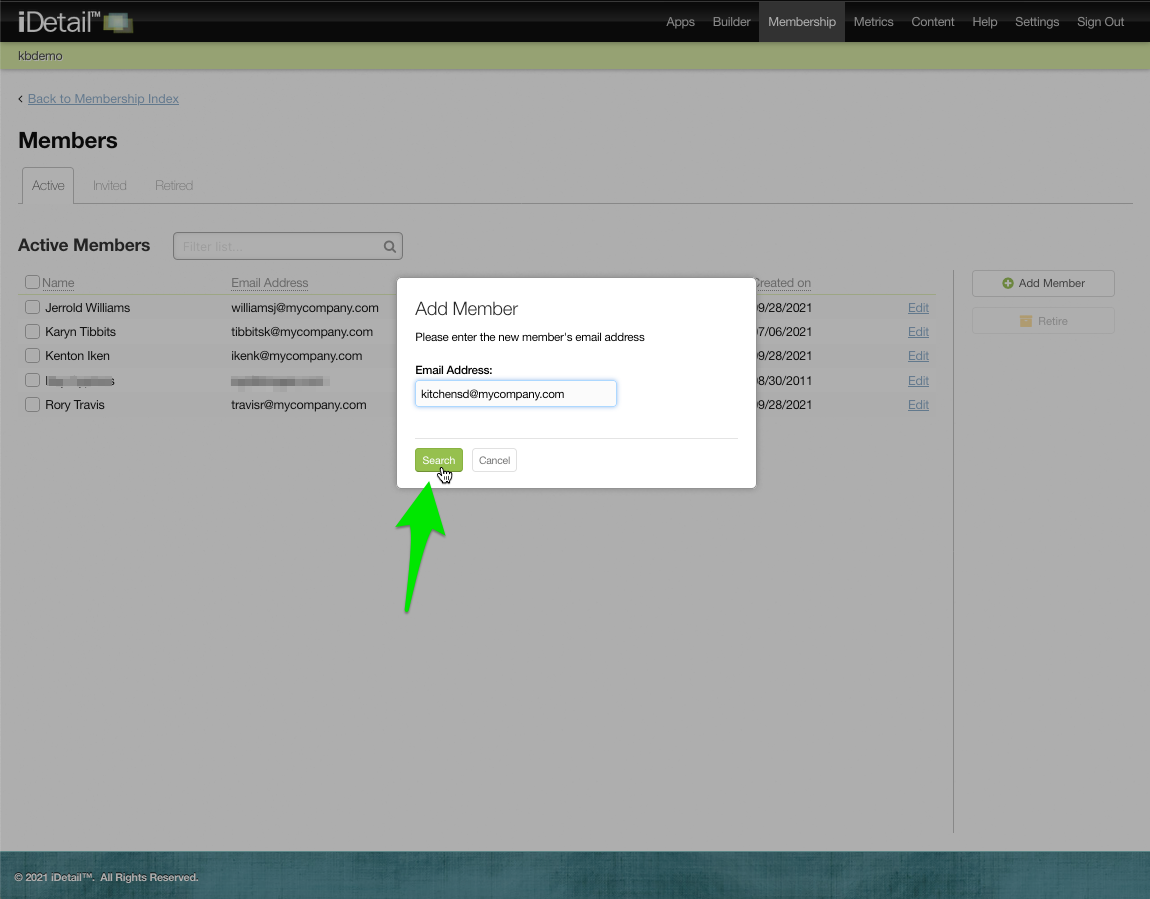Switch to the Retired tab
This screenshot has width=1150, height=899.
pos(174,186)
